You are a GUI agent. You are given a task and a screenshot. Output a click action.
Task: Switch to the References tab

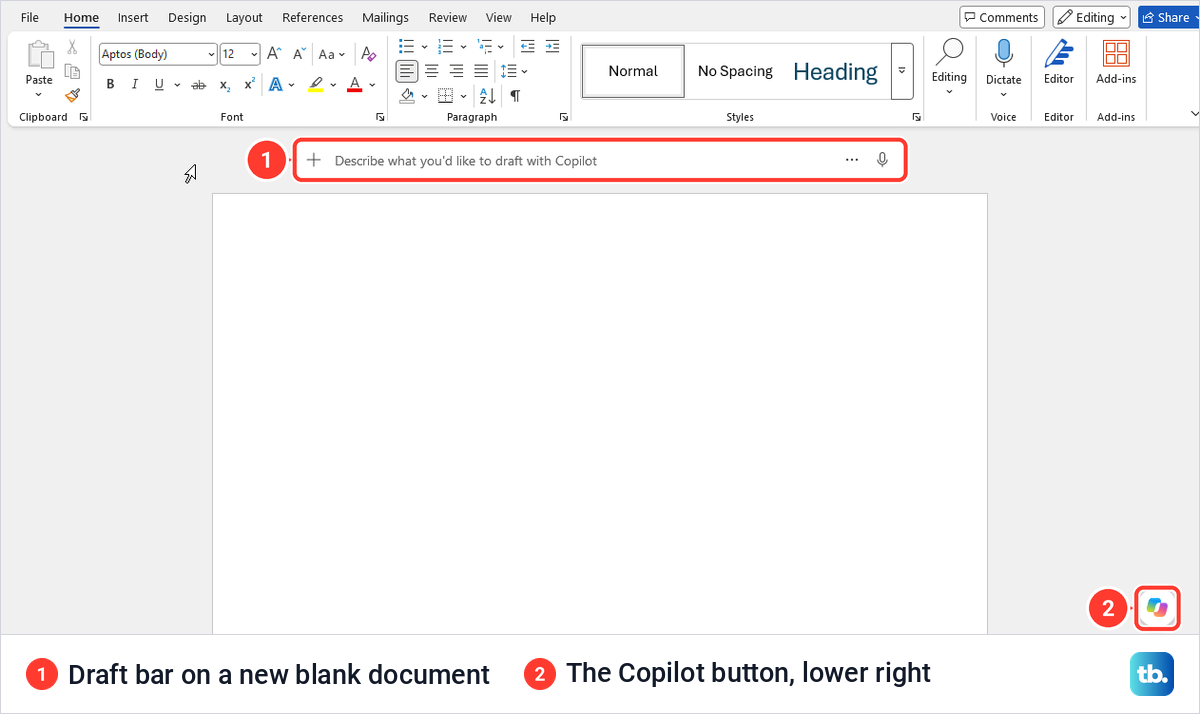[x=312, y=17]
